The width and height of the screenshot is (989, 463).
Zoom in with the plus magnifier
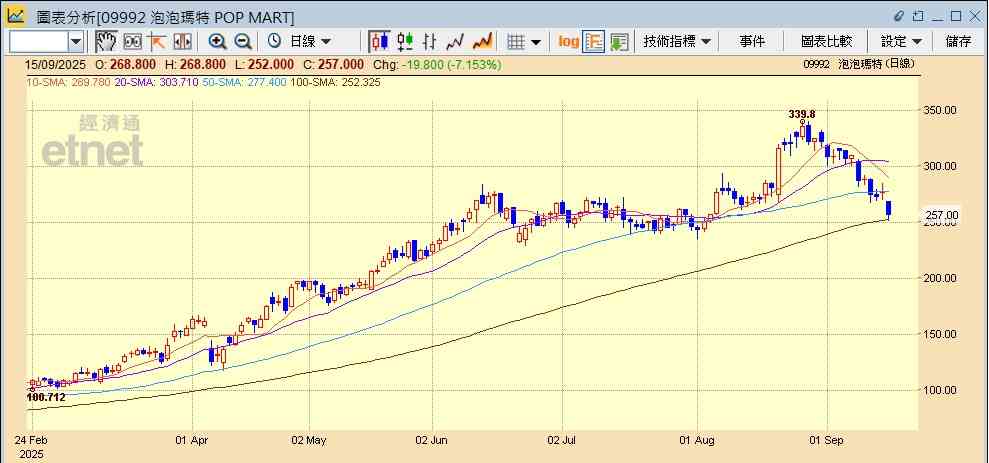coord(218,42)
